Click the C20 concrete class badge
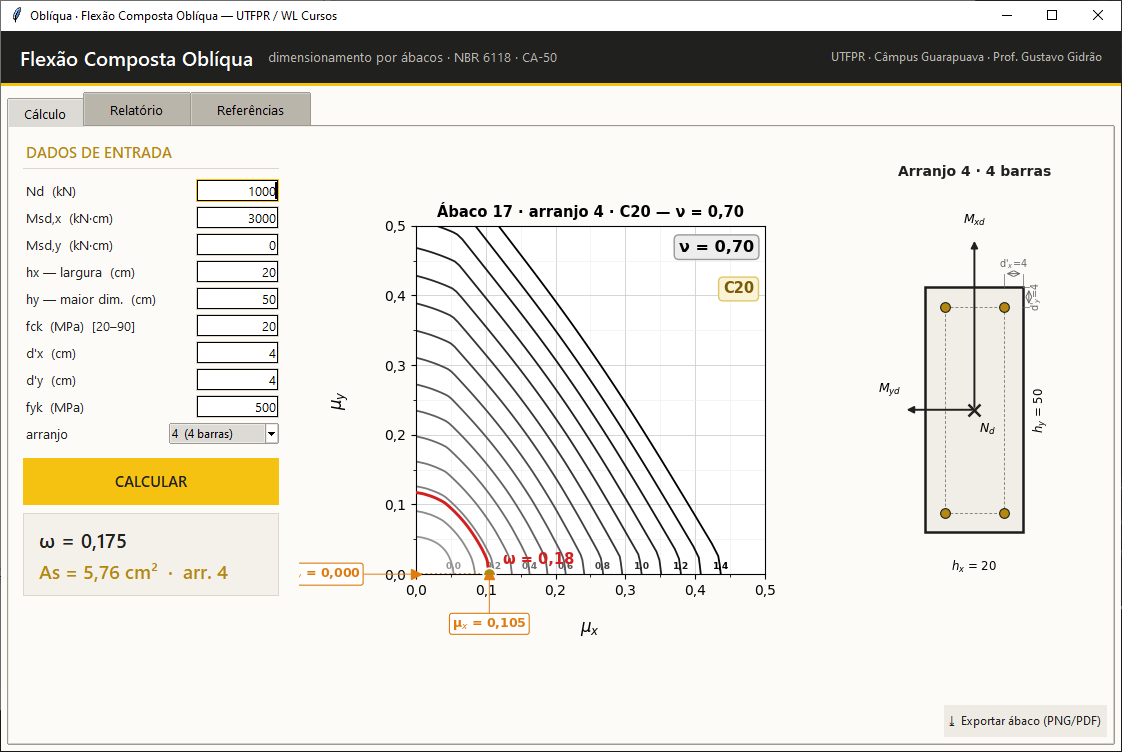The image size is (1122, 753). (738, 288)
